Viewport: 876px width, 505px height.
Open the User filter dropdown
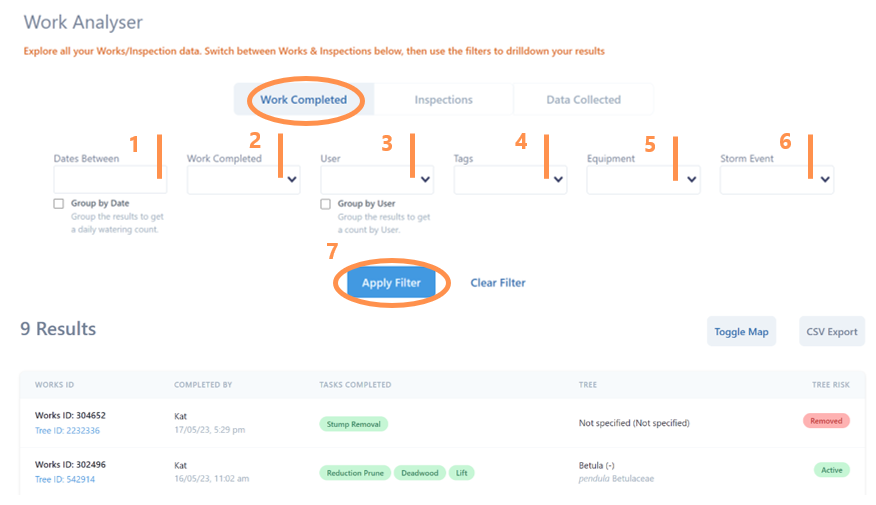point(376,180)
